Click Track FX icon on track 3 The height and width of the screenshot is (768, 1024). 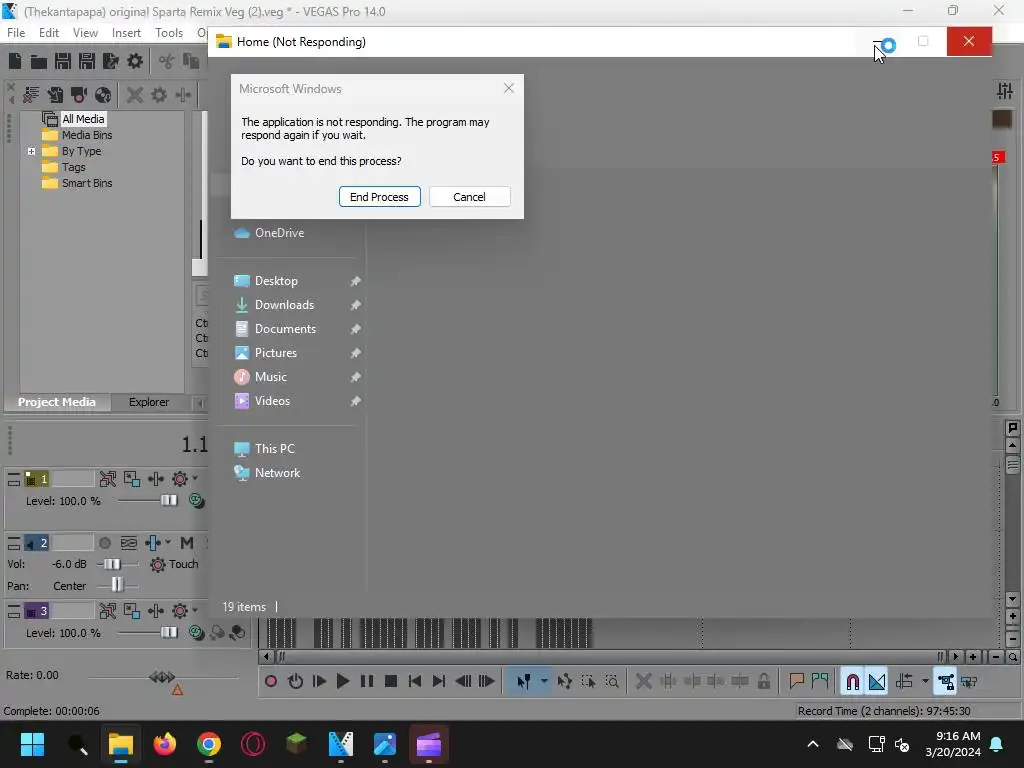pyautogui.click(x=155, y=611)
